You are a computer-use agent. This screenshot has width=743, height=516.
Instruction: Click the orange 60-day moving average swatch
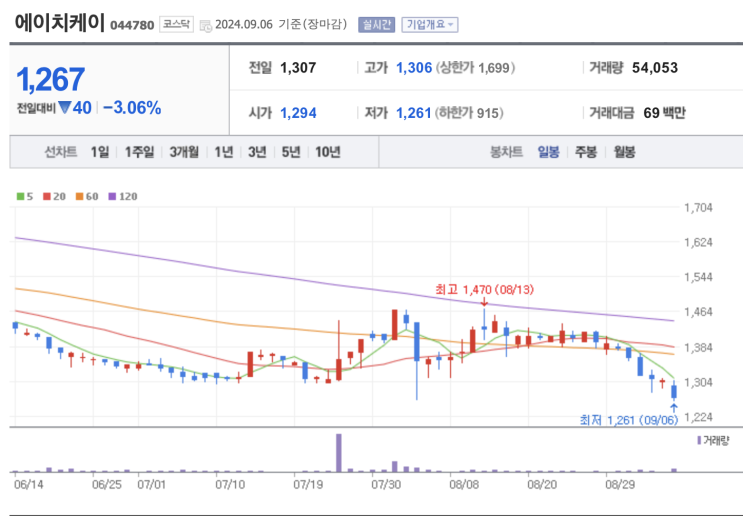79,196
